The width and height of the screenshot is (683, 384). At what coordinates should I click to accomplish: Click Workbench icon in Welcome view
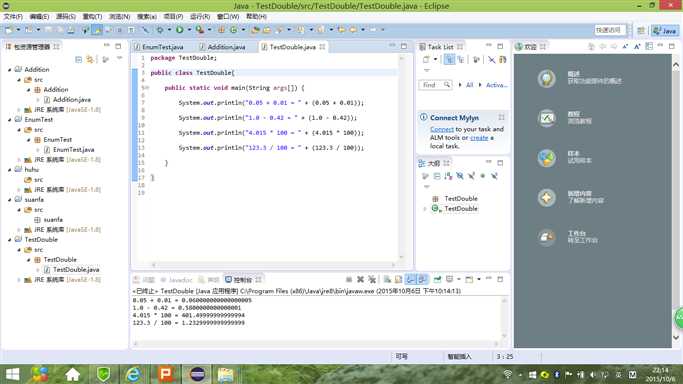pos(546,237)
